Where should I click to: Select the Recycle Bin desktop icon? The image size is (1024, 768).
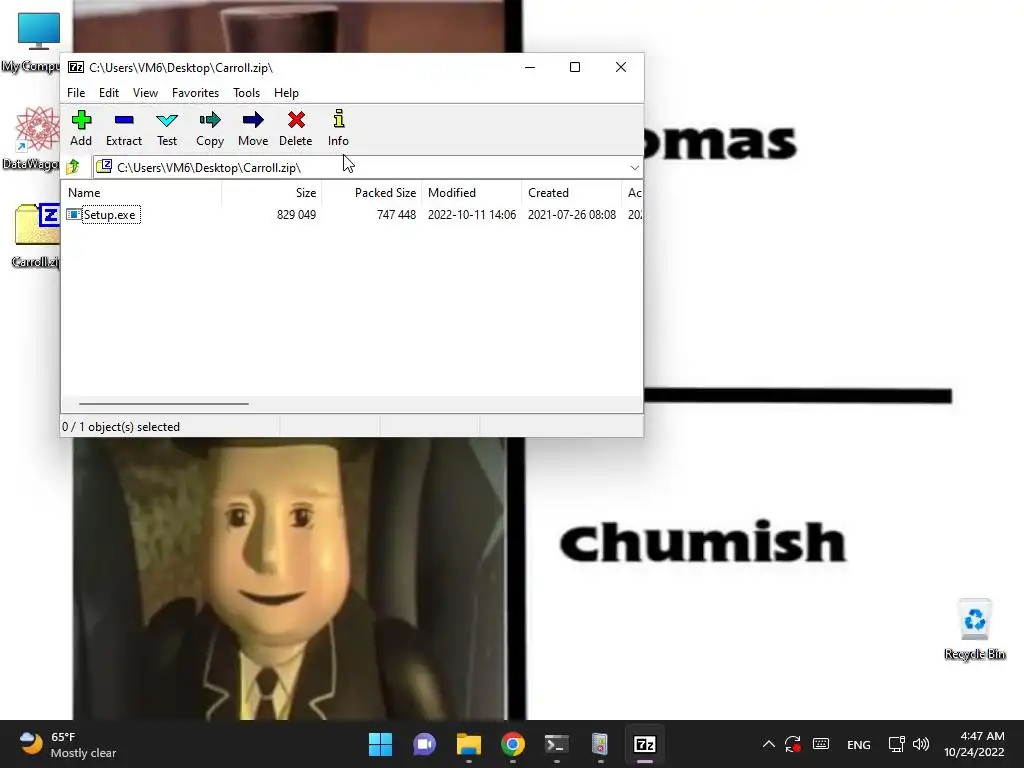(x=974, y=630)
